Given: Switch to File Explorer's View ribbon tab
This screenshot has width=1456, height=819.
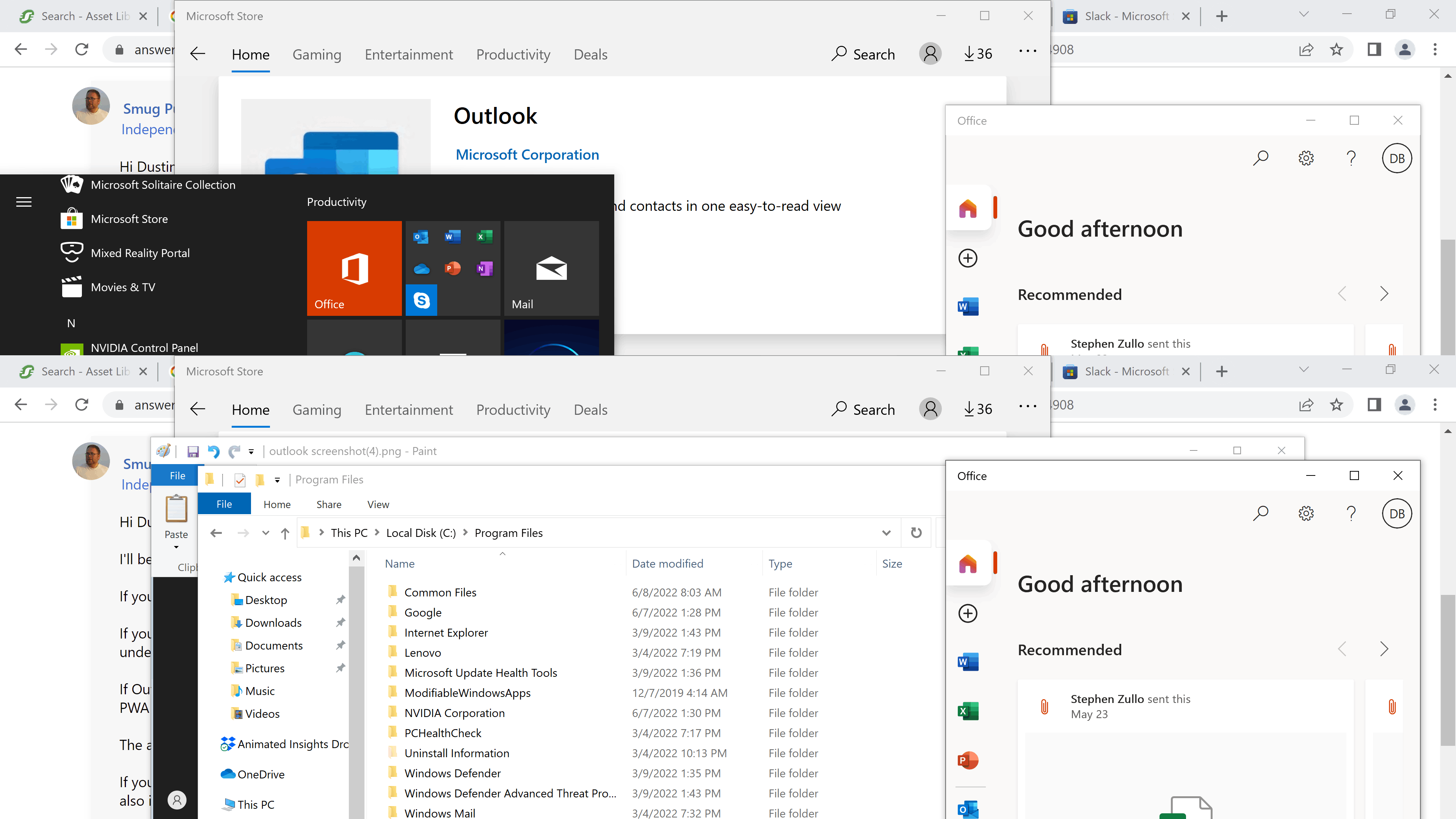Looking at the screenshot, I should pos(378,504).
